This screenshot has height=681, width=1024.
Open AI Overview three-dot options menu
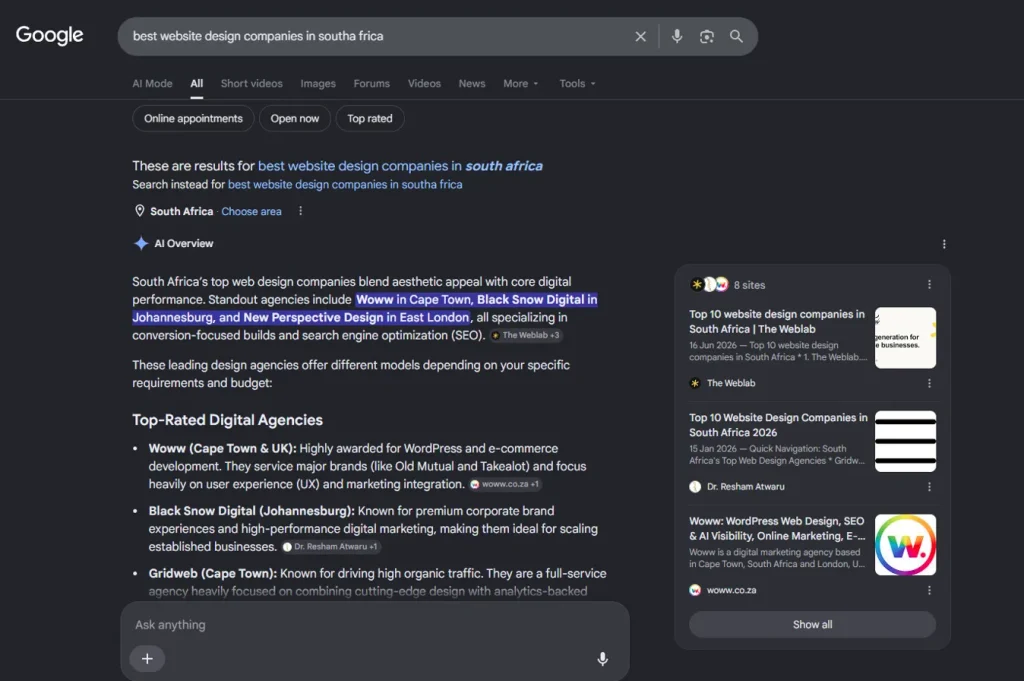tap(944, 244)
